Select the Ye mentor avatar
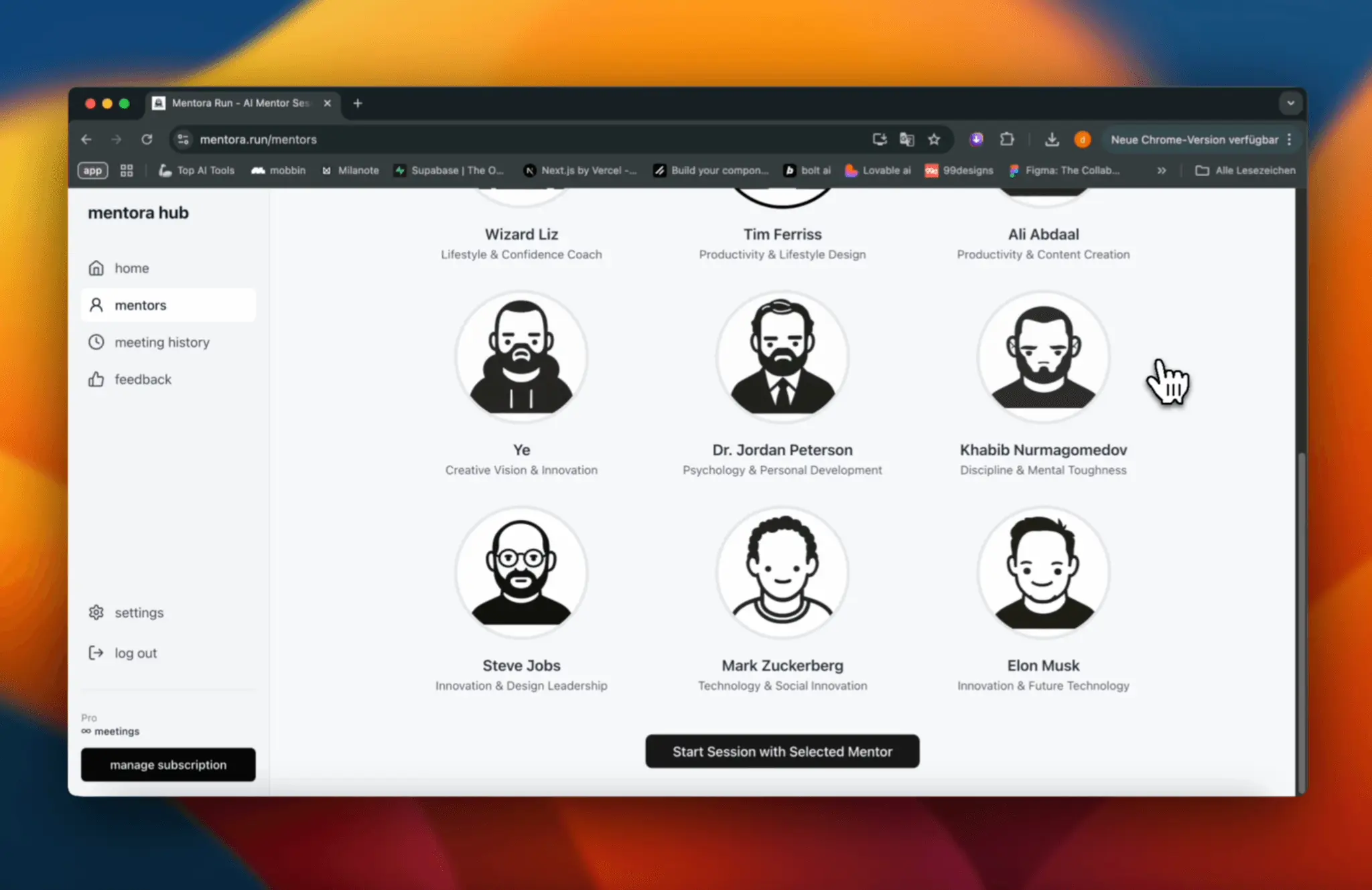1372x890 pixels. pos(522,356)
